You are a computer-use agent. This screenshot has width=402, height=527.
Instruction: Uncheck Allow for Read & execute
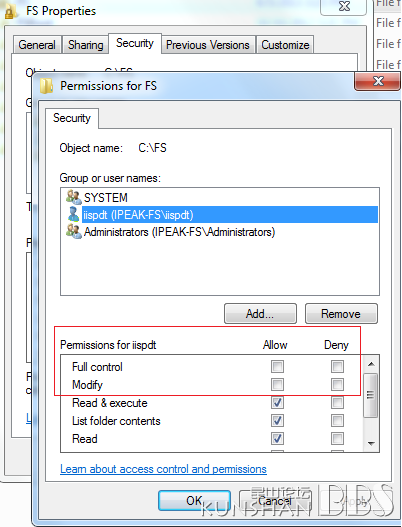coord(277,402)
